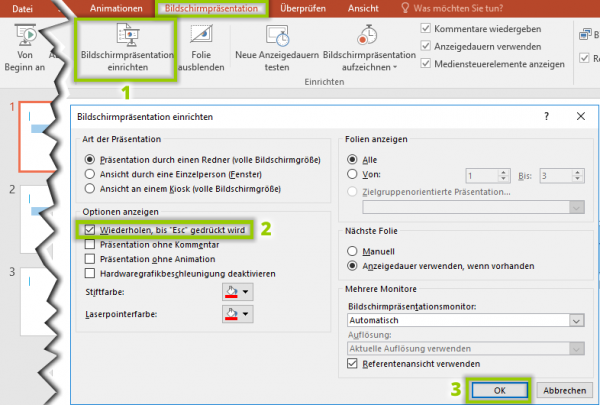
Task: Select the Bildschirmpräsentation tab
Action: [x=211, y=8]
